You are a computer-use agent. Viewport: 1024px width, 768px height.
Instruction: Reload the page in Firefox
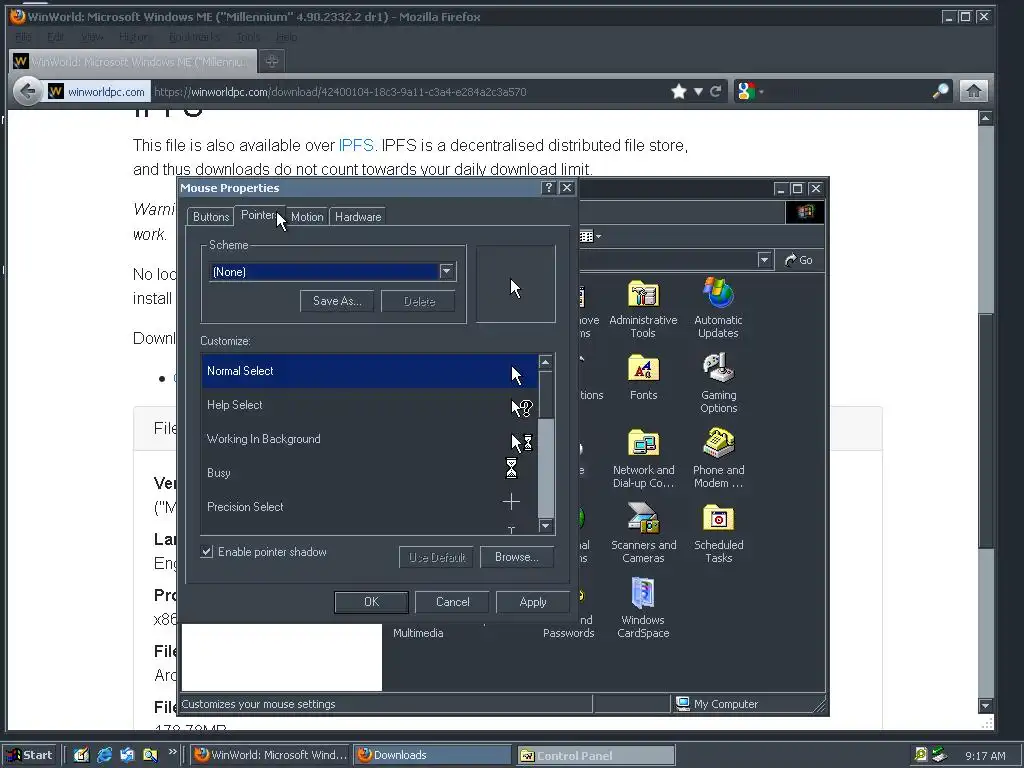pos(716,91)
